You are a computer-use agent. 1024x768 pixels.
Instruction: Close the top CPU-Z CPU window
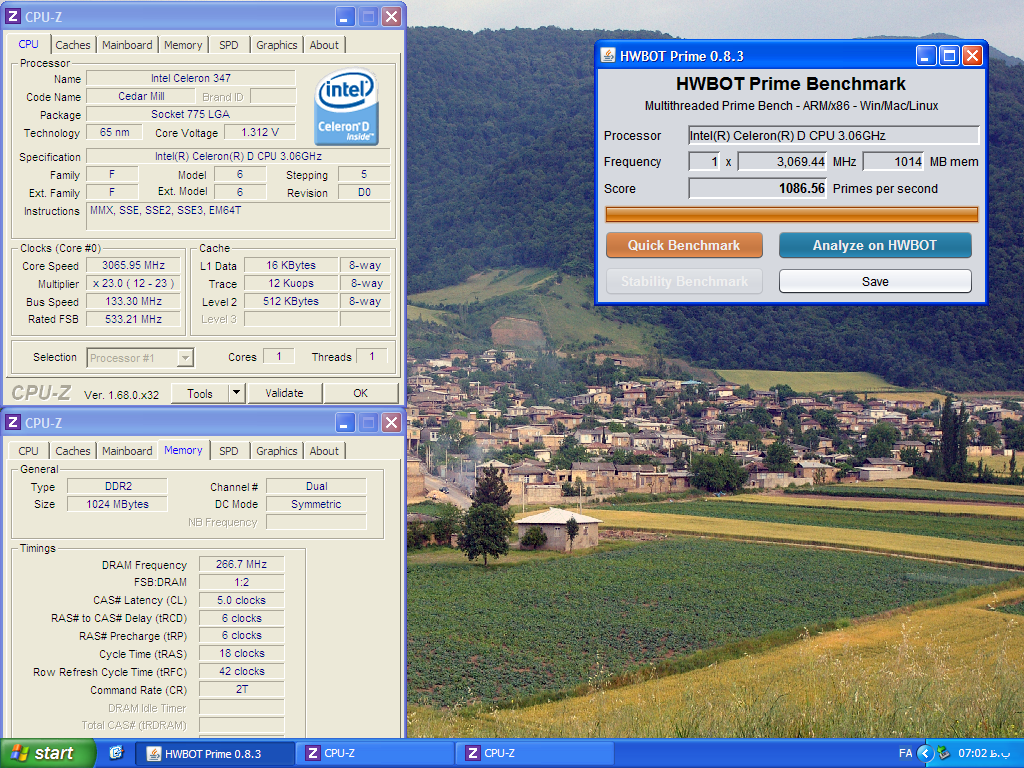coord(391,16)
